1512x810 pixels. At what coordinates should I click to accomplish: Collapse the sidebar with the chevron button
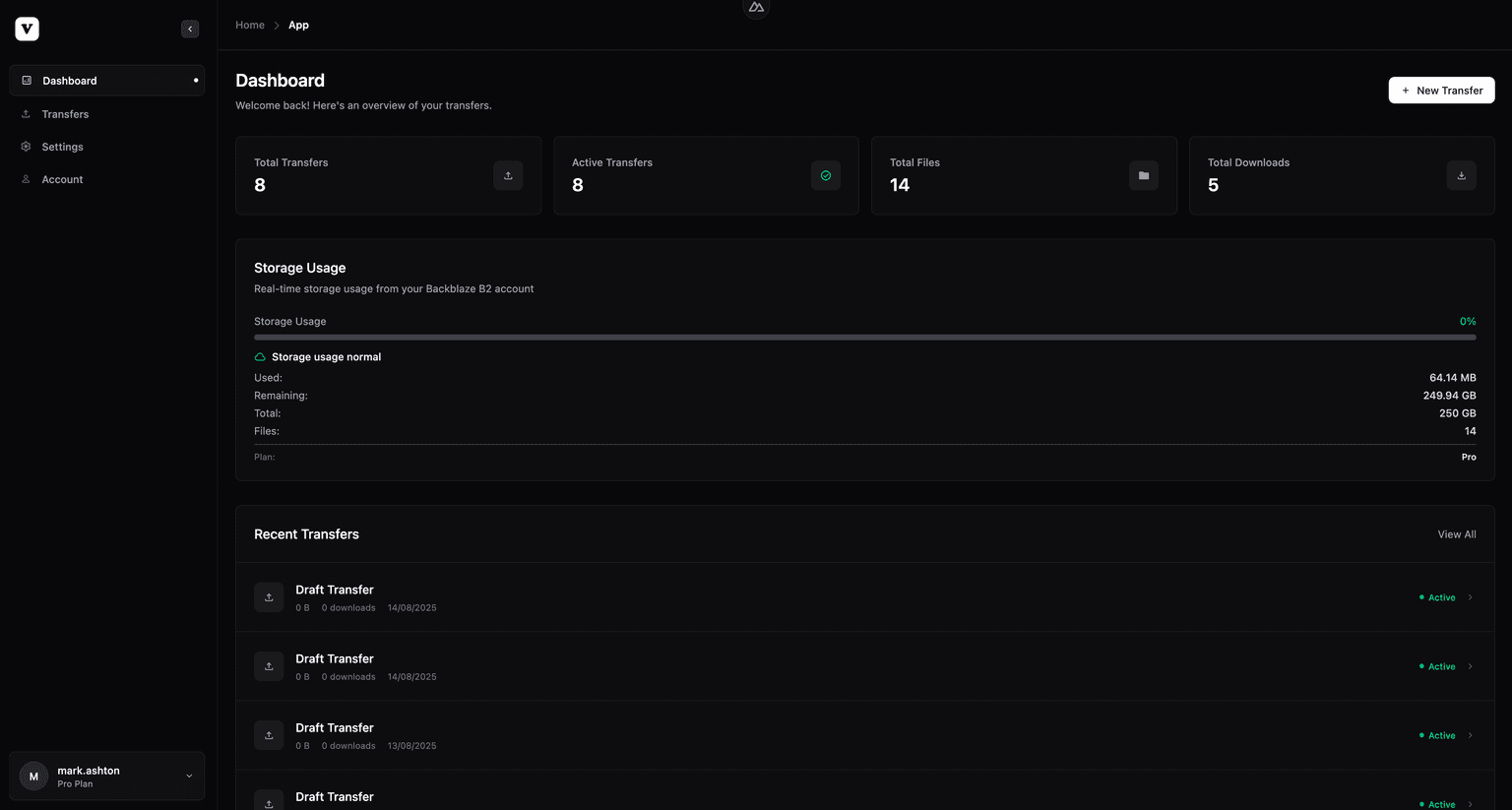pos(190,29)
